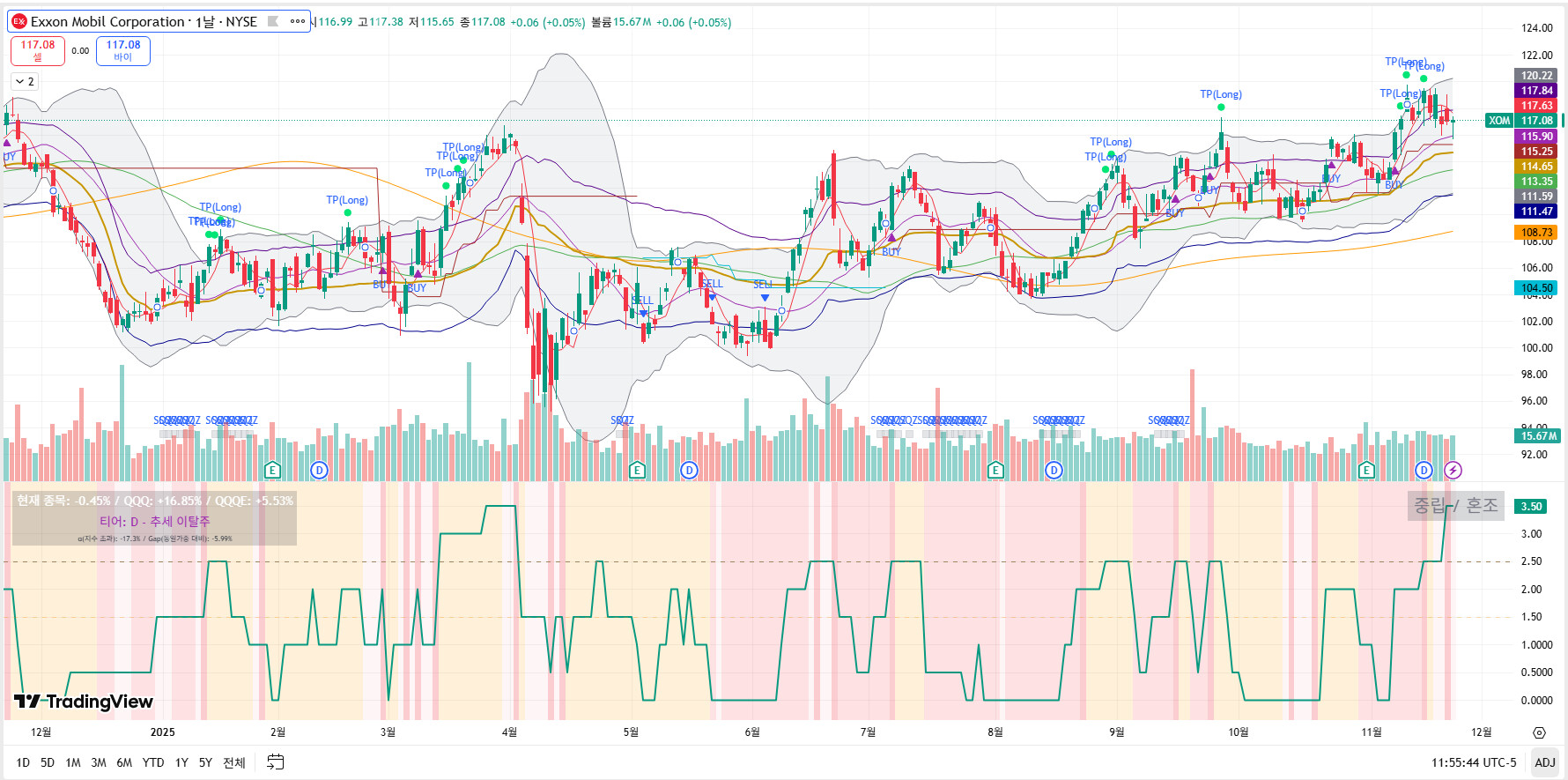Viewport: 1568px width, 780px height.
Task: Open the three-dots more menu in legend
Action: point(298,21)
